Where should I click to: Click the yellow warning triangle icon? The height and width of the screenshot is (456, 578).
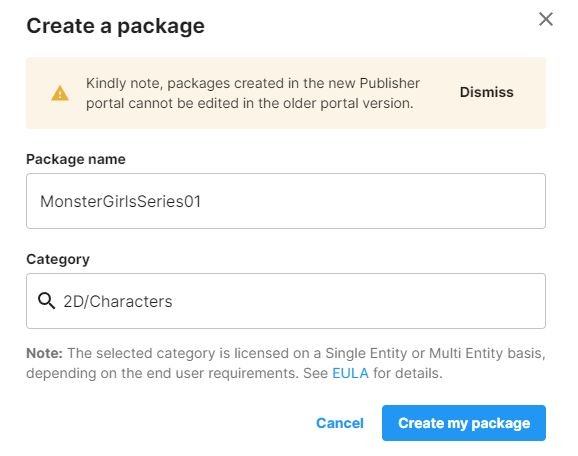click(x=60, y=93)
